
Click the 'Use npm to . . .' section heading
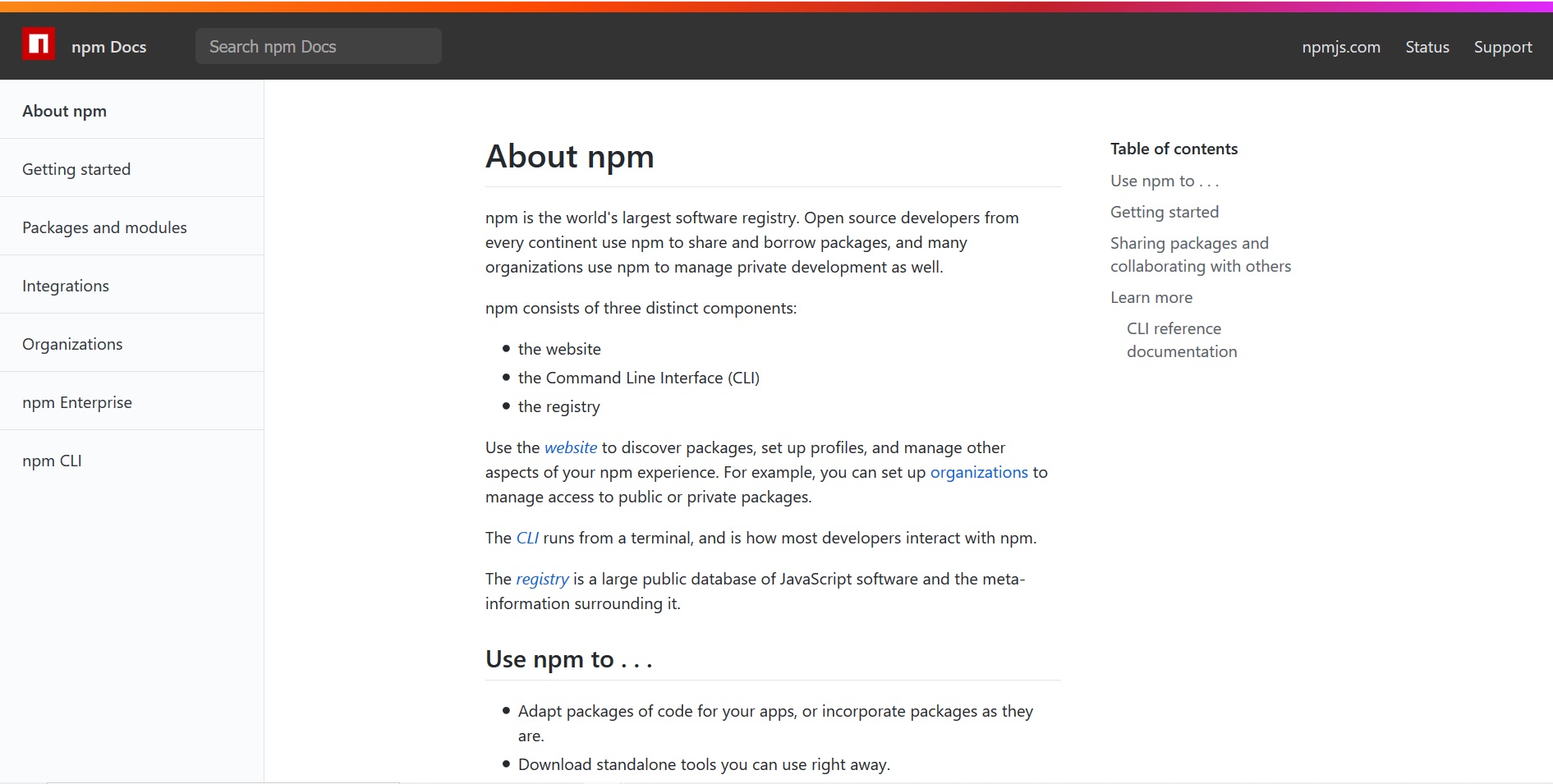(x=568, y=659)
